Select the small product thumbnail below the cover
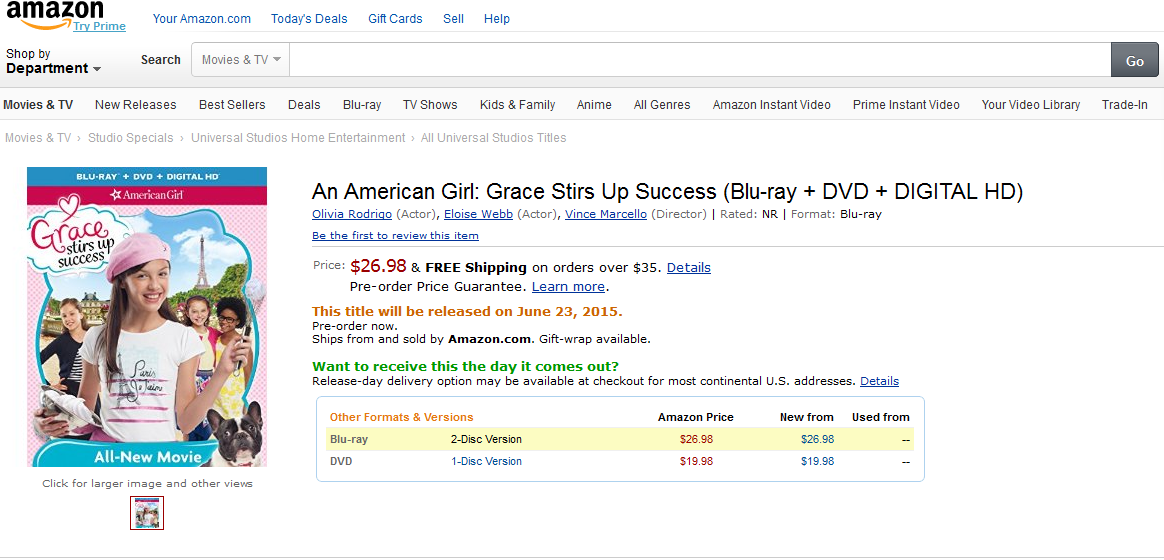This screenshot has width=1164, height=560. click(147, 513)
